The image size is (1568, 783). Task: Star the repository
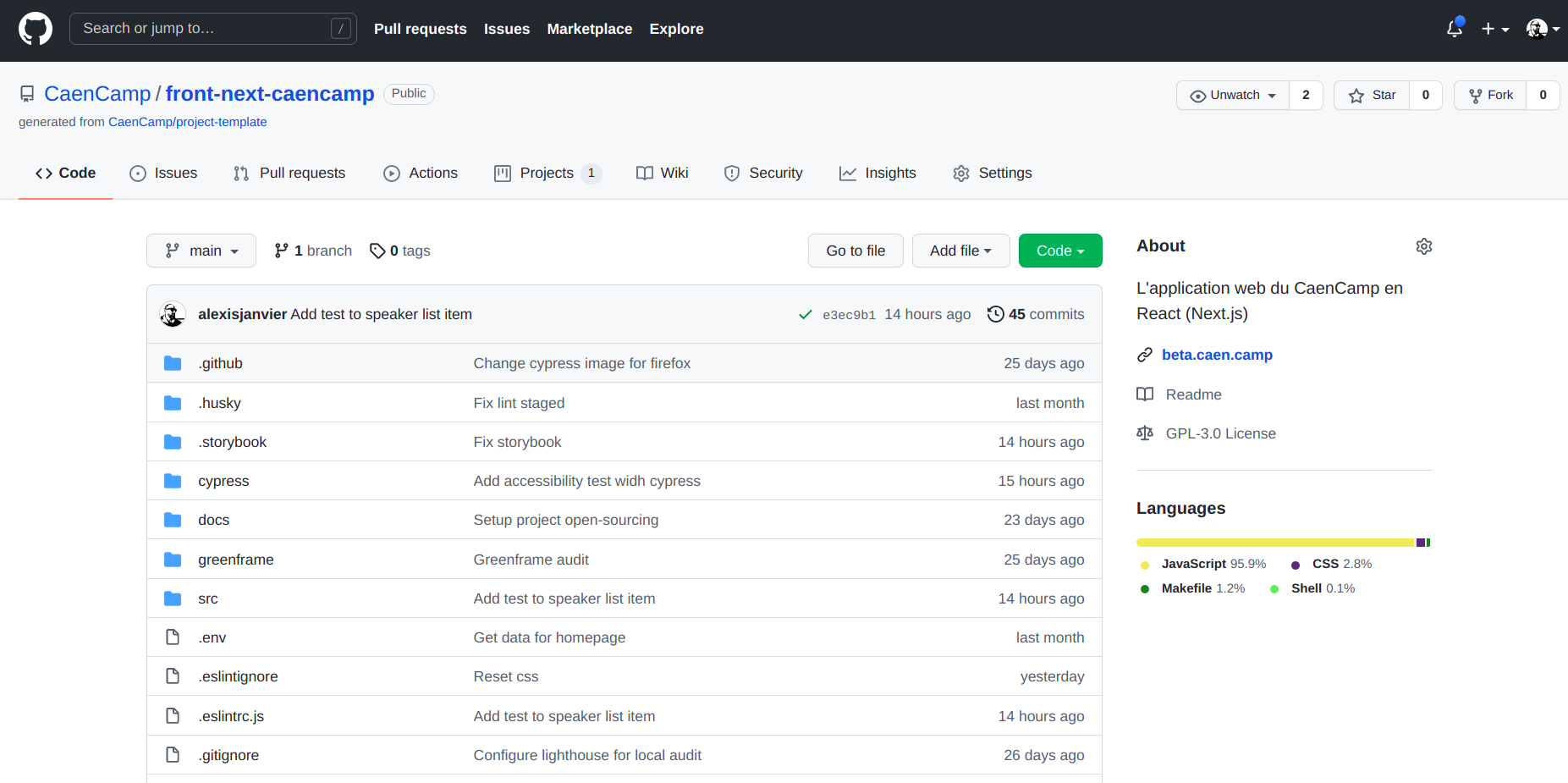pyautogui.click(x=1372, y=96)
